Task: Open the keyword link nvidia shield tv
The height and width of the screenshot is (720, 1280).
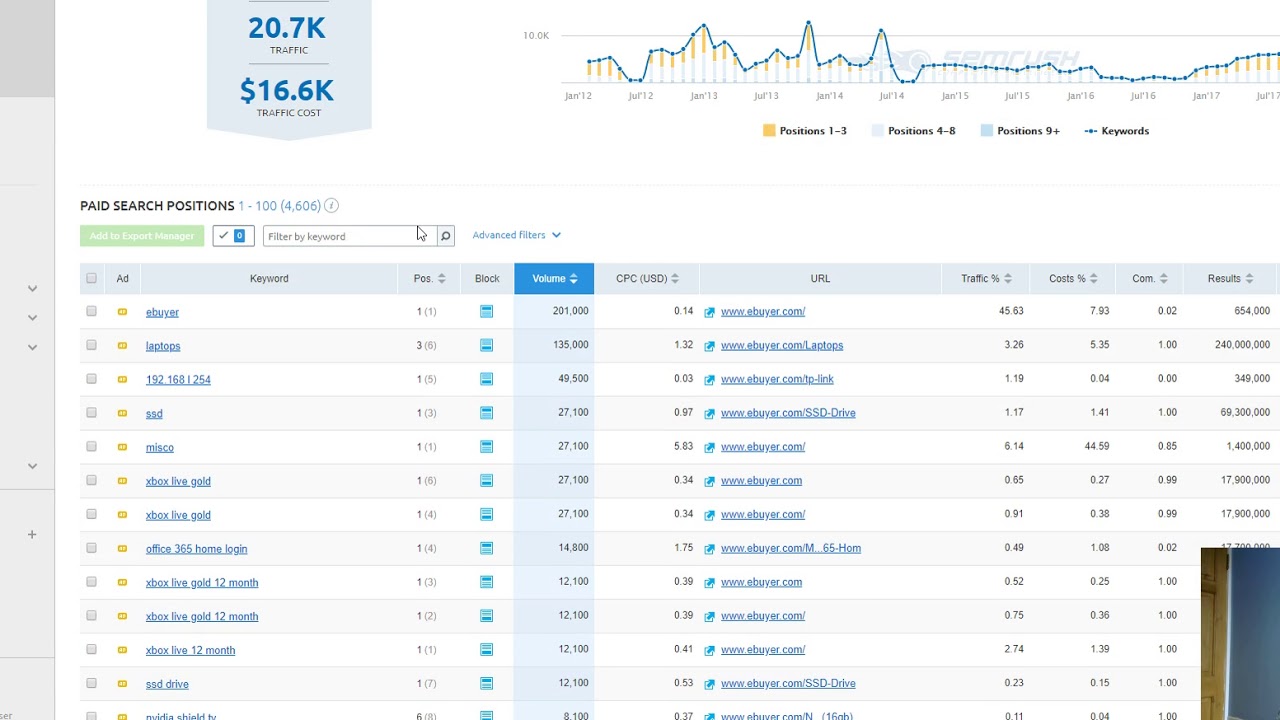Action: [181, 716]
